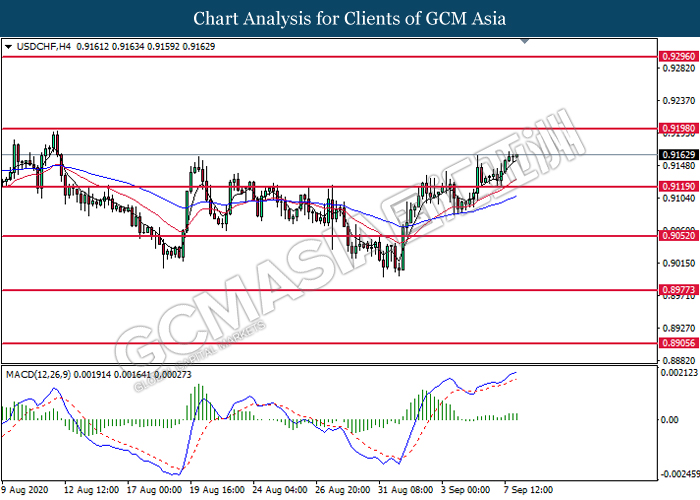Click the 0.90520 support price tag

(674, 236)
